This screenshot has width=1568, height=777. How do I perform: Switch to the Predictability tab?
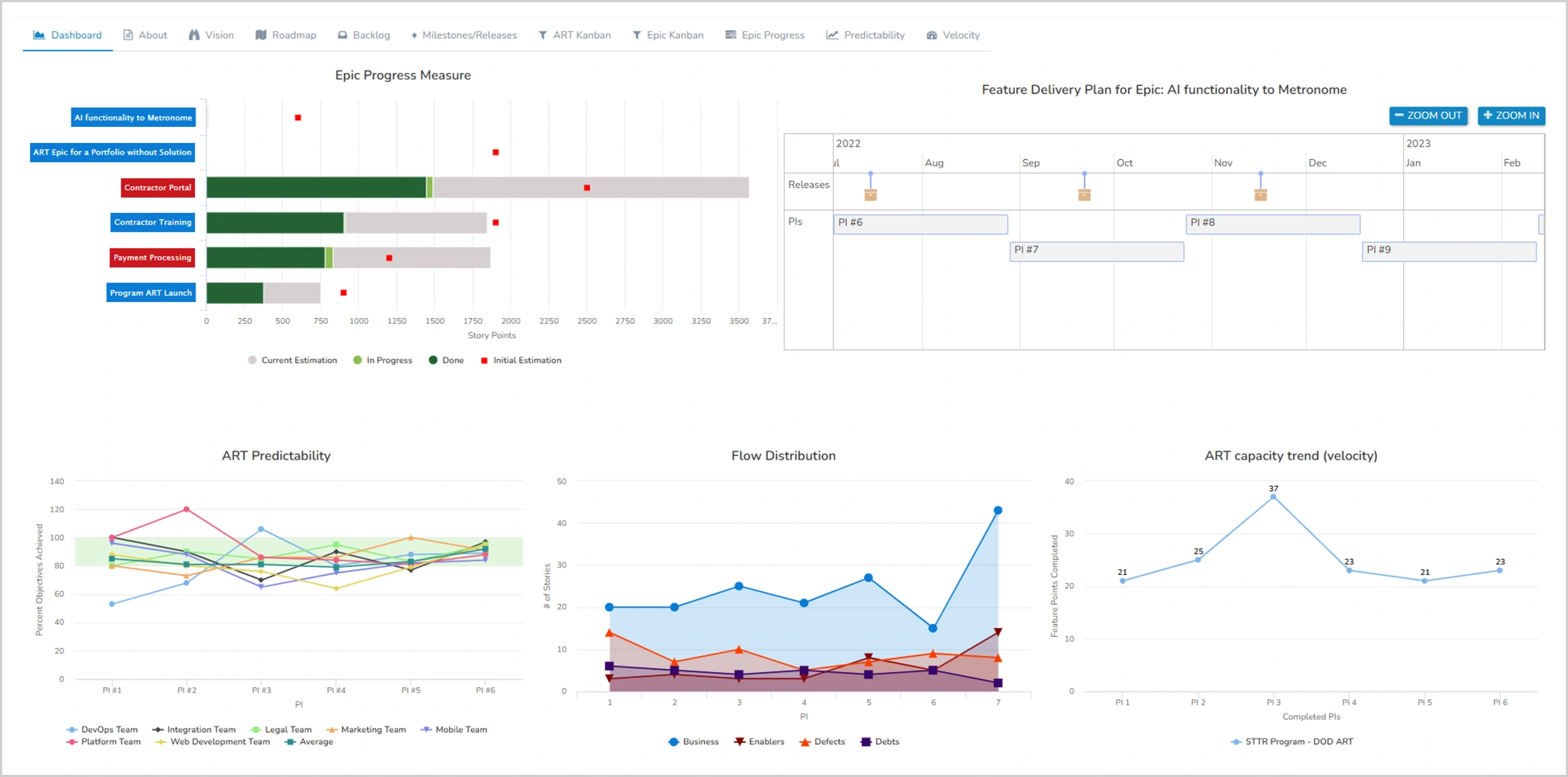tap(865, 35)
